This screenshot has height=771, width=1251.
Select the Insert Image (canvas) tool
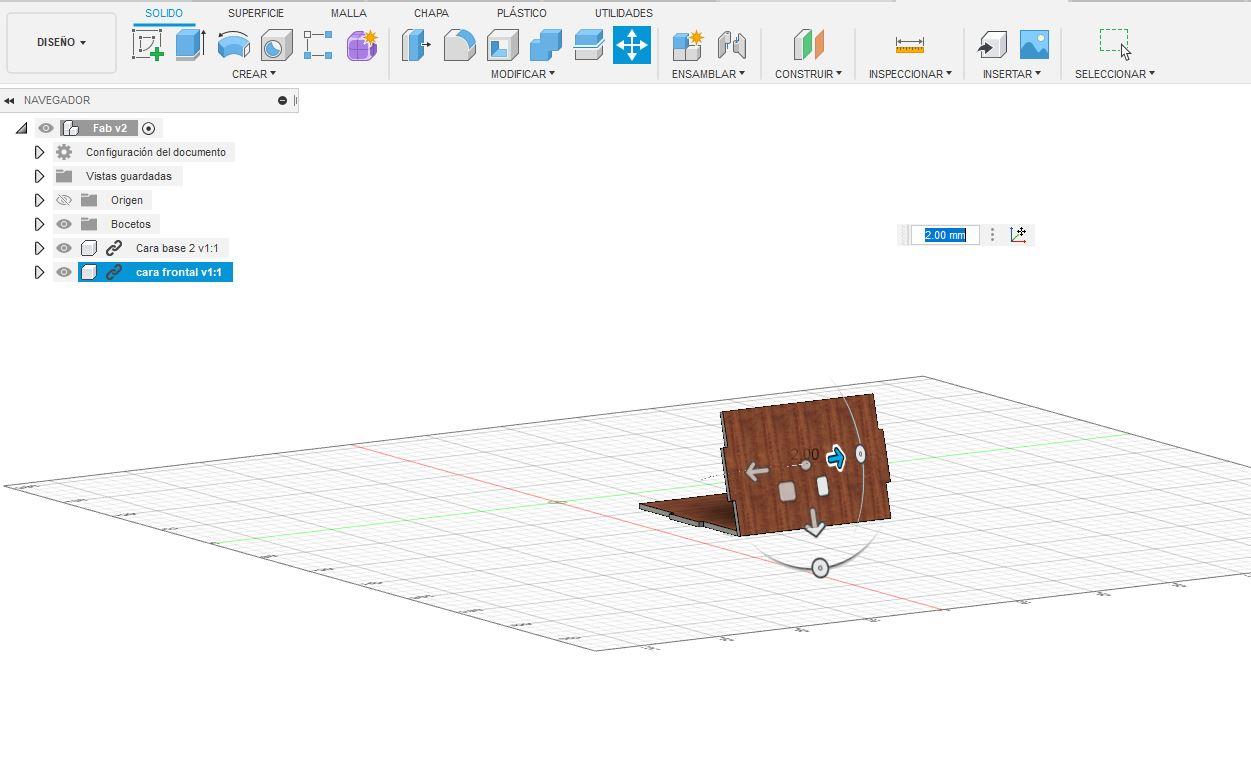point(1034,45)
